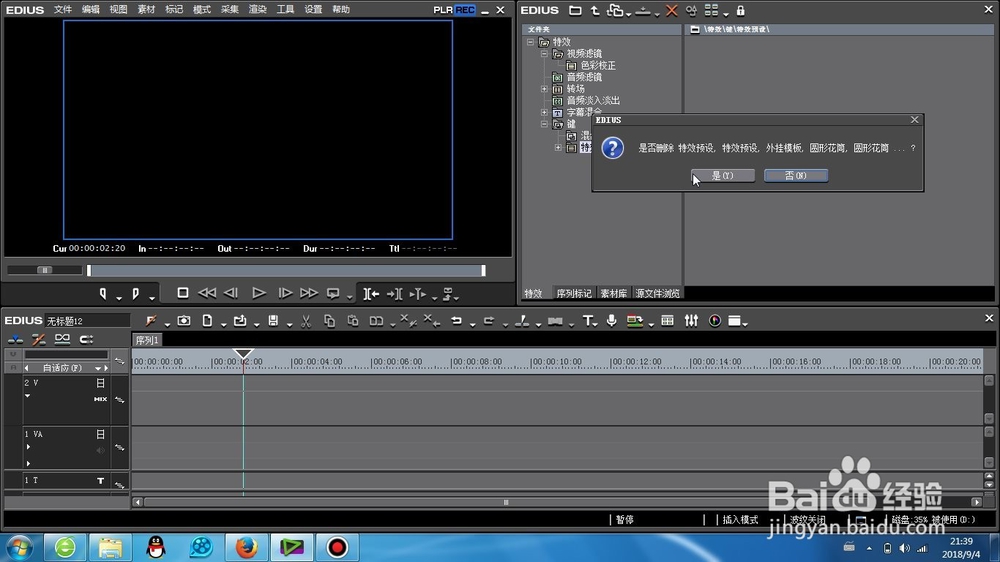Save the project with floppy icon

click(x=273, y=320)
